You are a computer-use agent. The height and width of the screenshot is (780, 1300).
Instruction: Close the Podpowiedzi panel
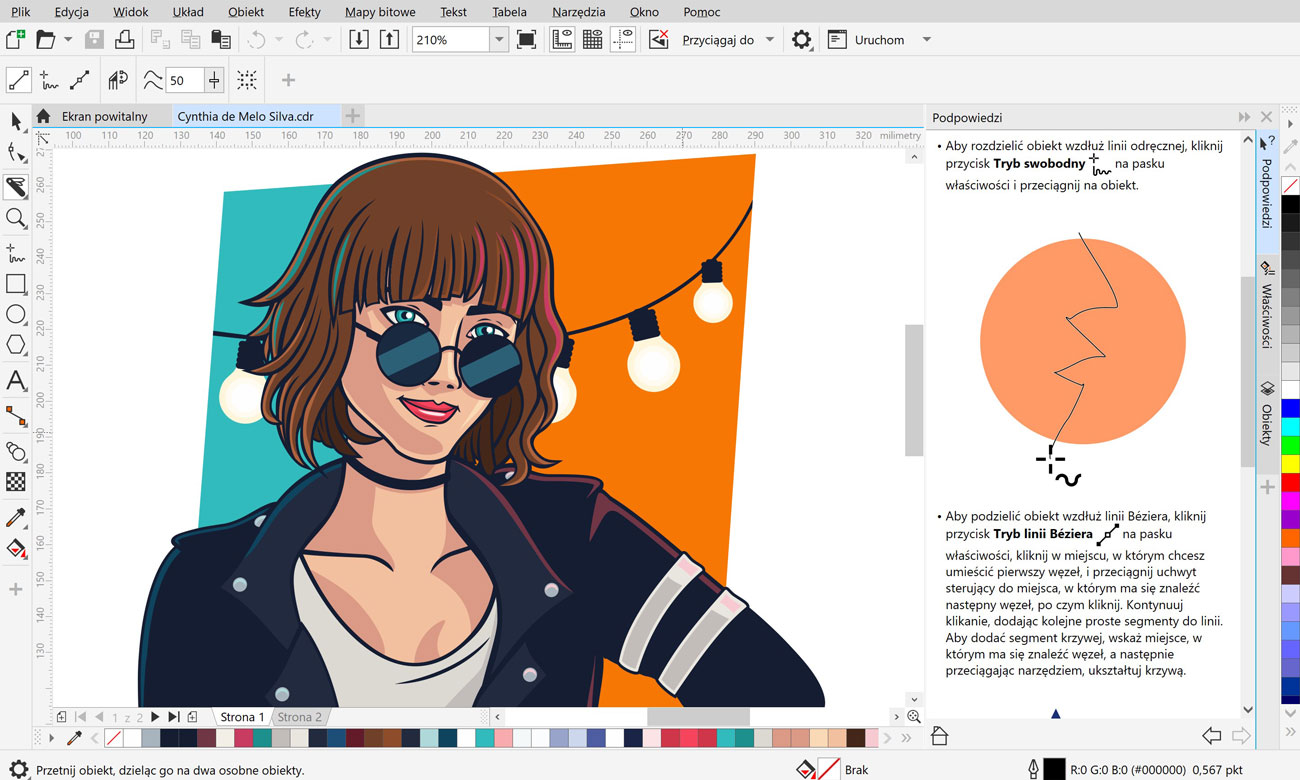pos(1266,117)
